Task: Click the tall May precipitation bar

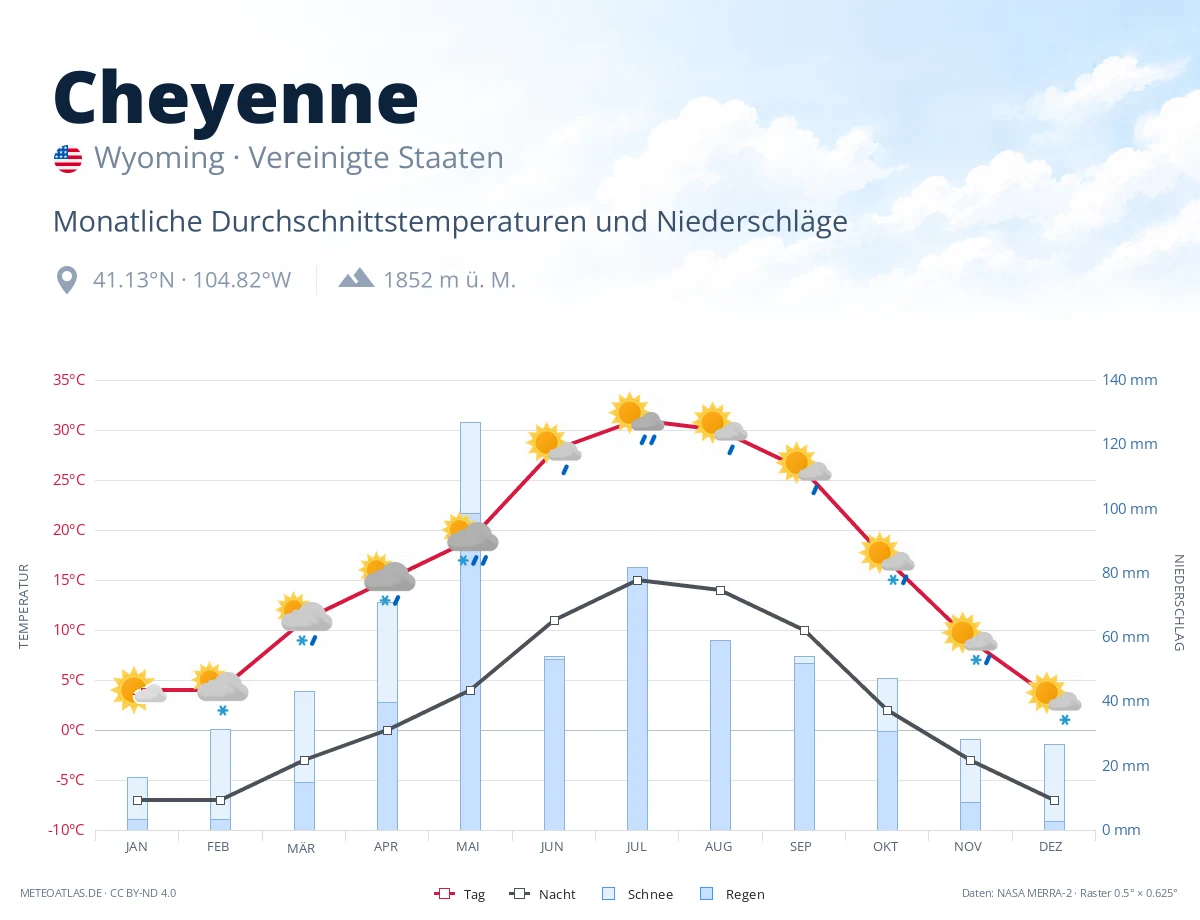Action: click(470, 626)
